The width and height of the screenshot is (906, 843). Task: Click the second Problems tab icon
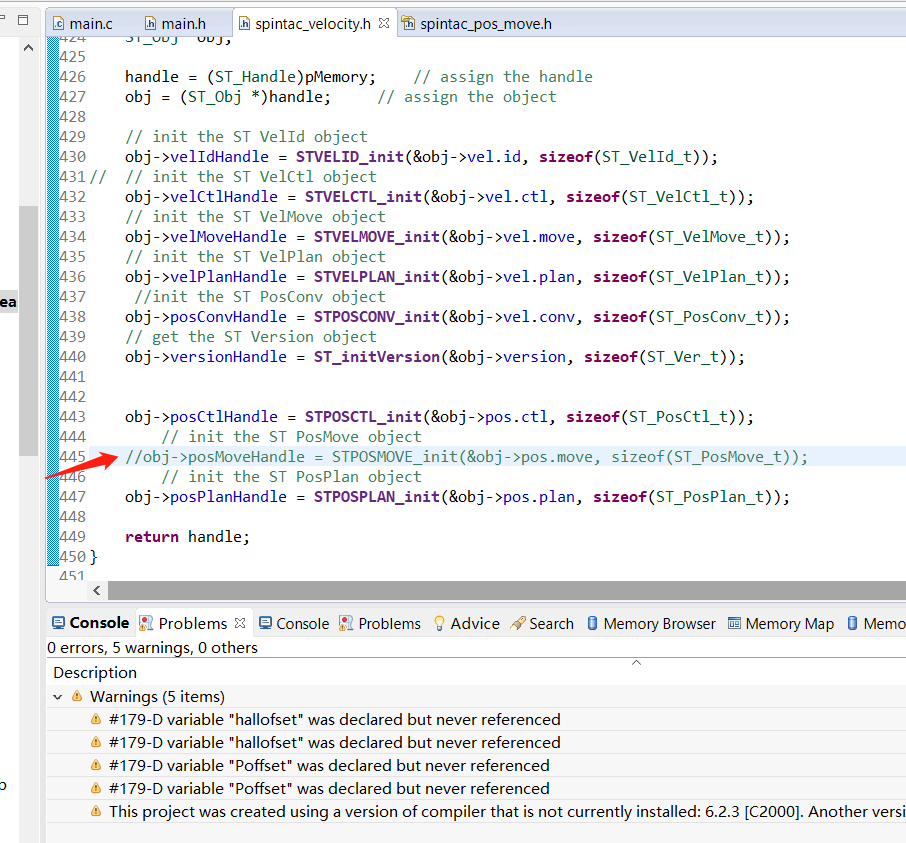click(x=346, y=623)
